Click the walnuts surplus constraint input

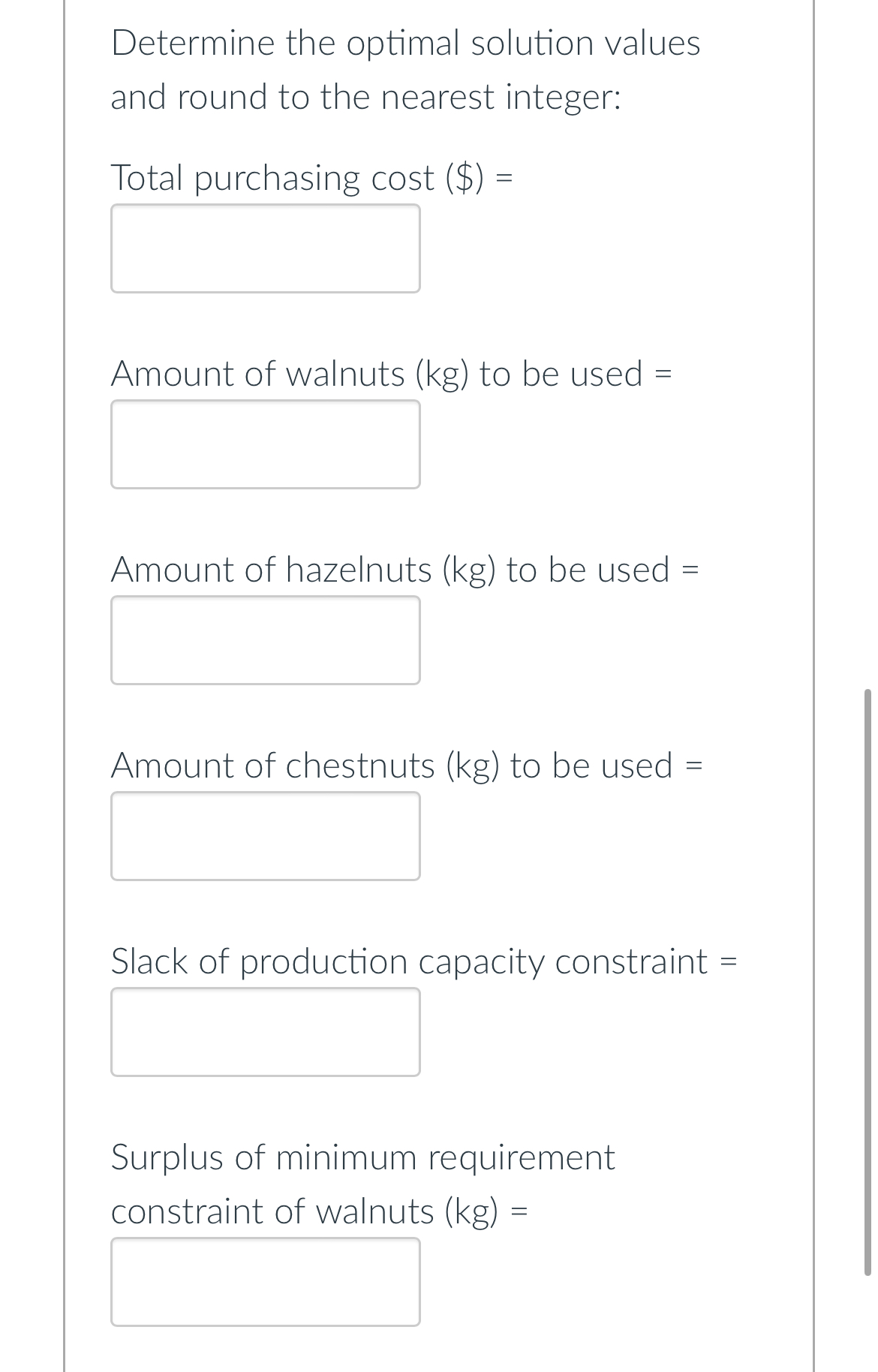[266, 1282]
